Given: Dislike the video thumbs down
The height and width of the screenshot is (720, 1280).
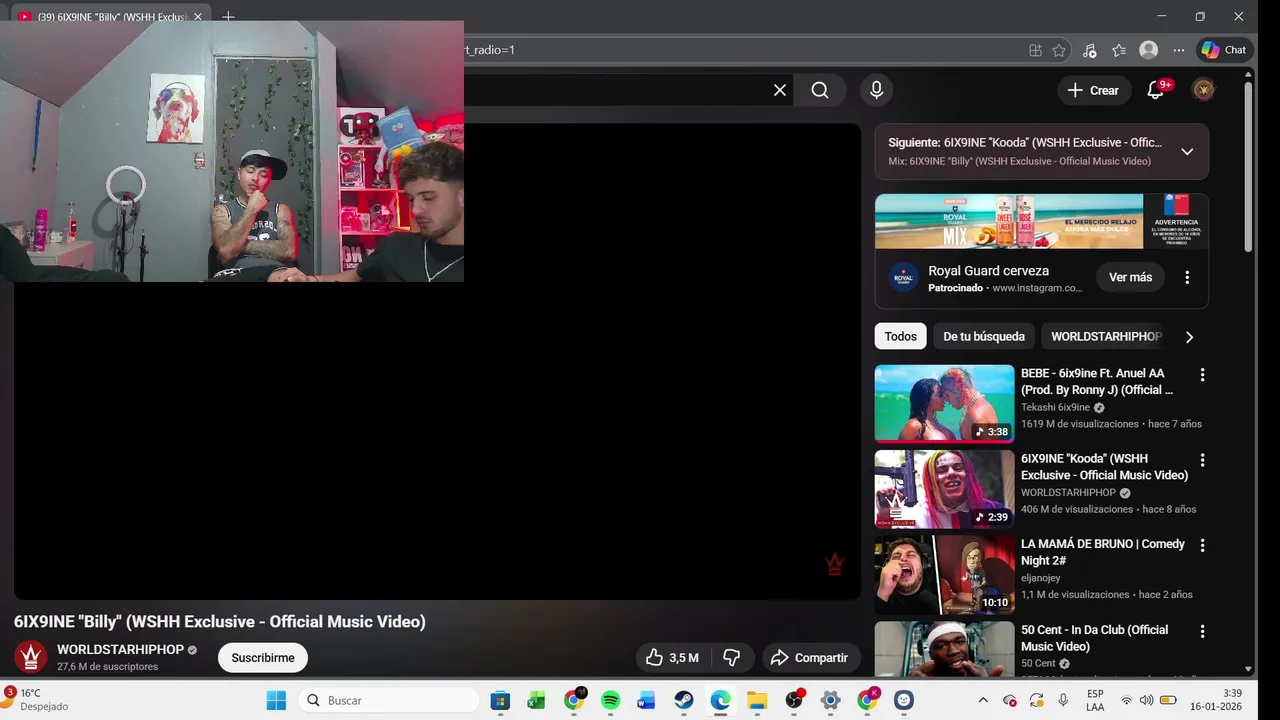Looking at the screenshot, I should point(732,658).
